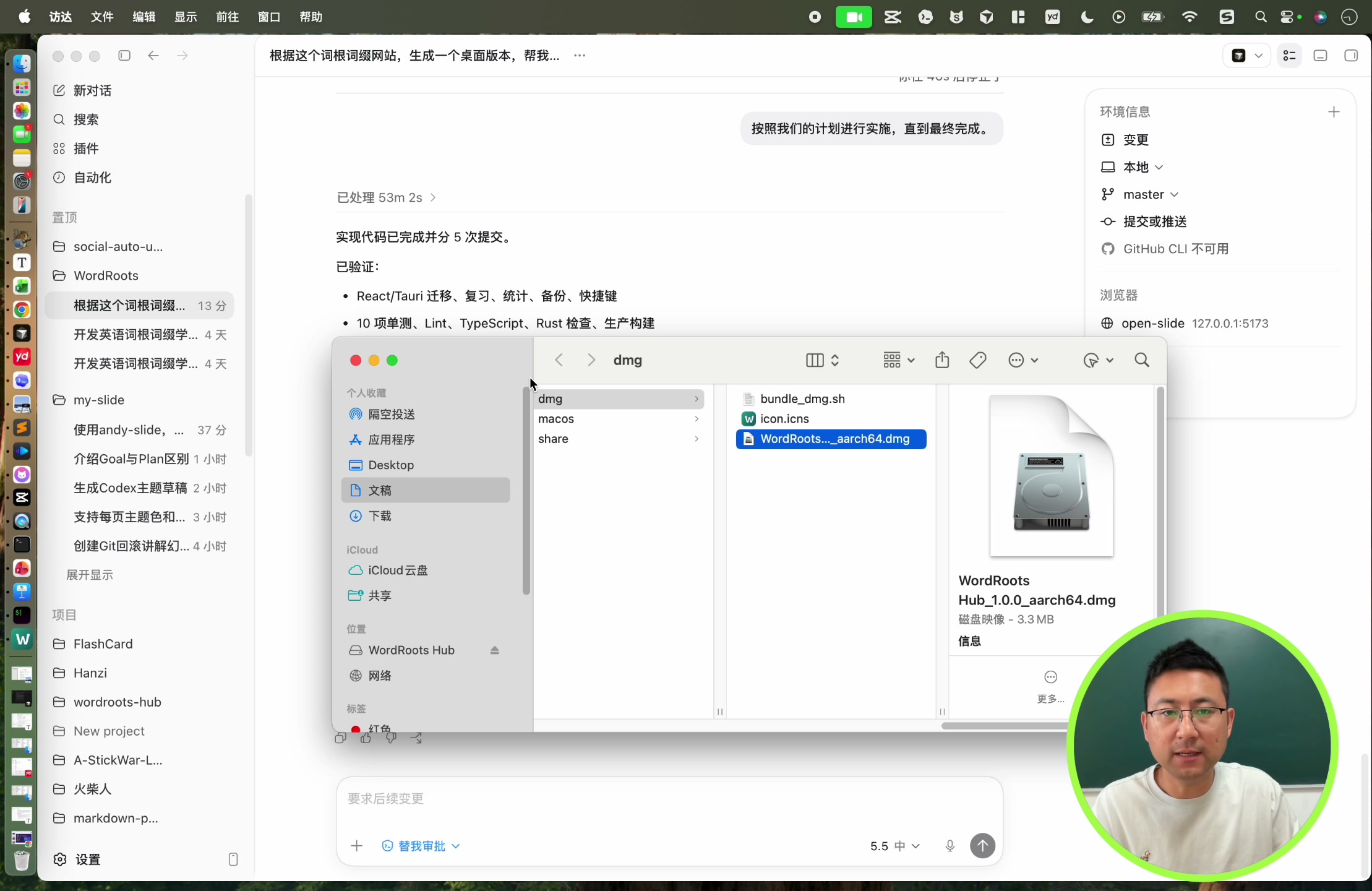Open the 替我审批 approval dropdown
Viewport: 1372px width, 891px height.
pyautogui.click(x=421, y=846)
